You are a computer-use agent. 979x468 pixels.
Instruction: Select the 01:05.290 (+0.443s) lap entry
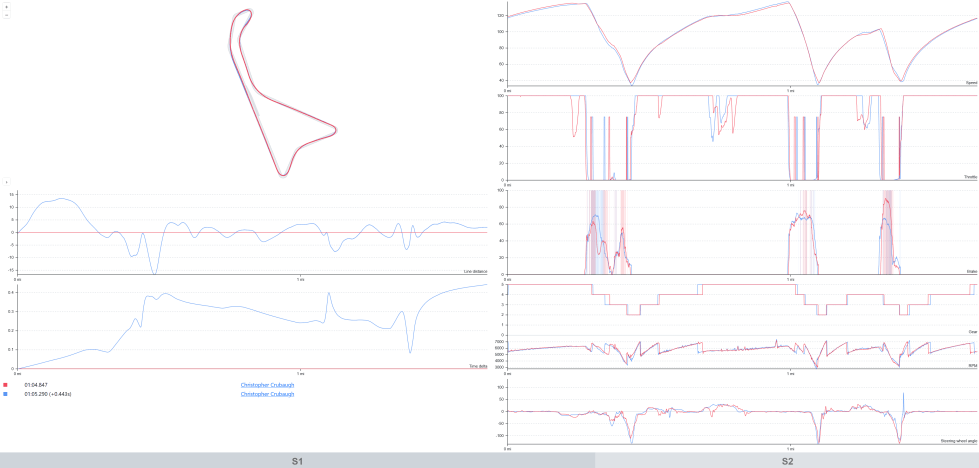(50, 394)
